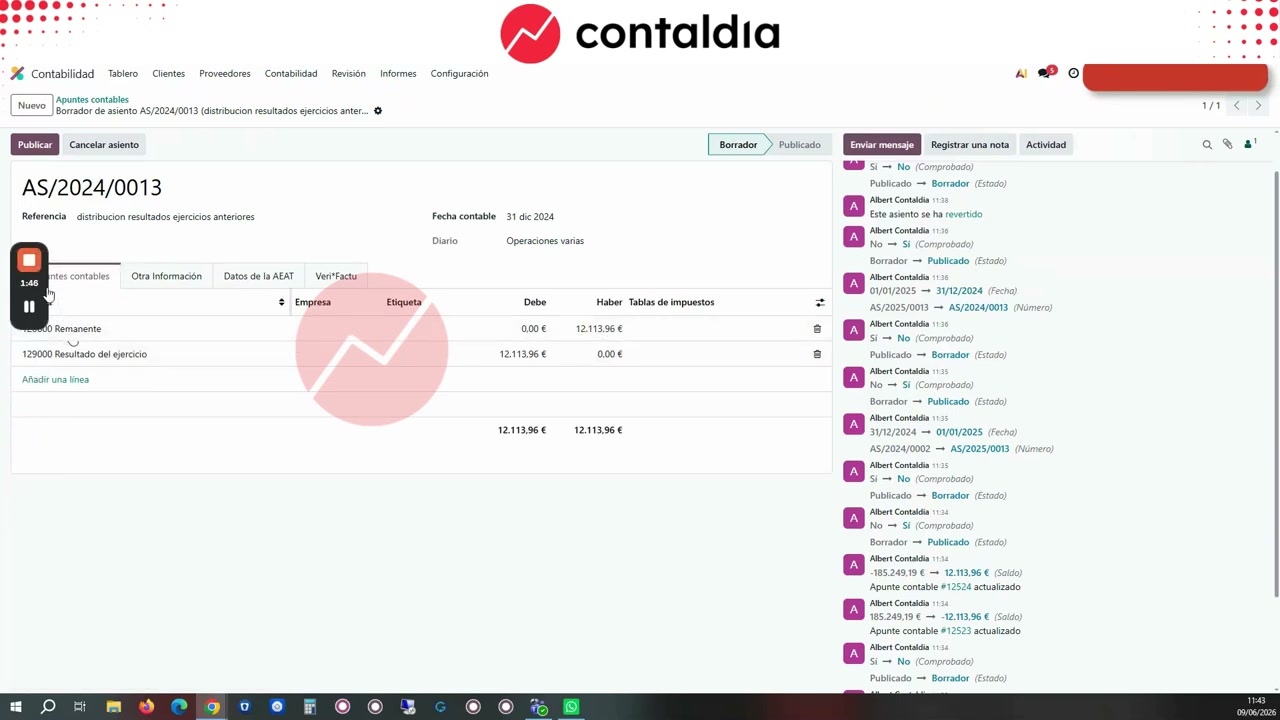Click the Publicado status stage

[799, 145]
